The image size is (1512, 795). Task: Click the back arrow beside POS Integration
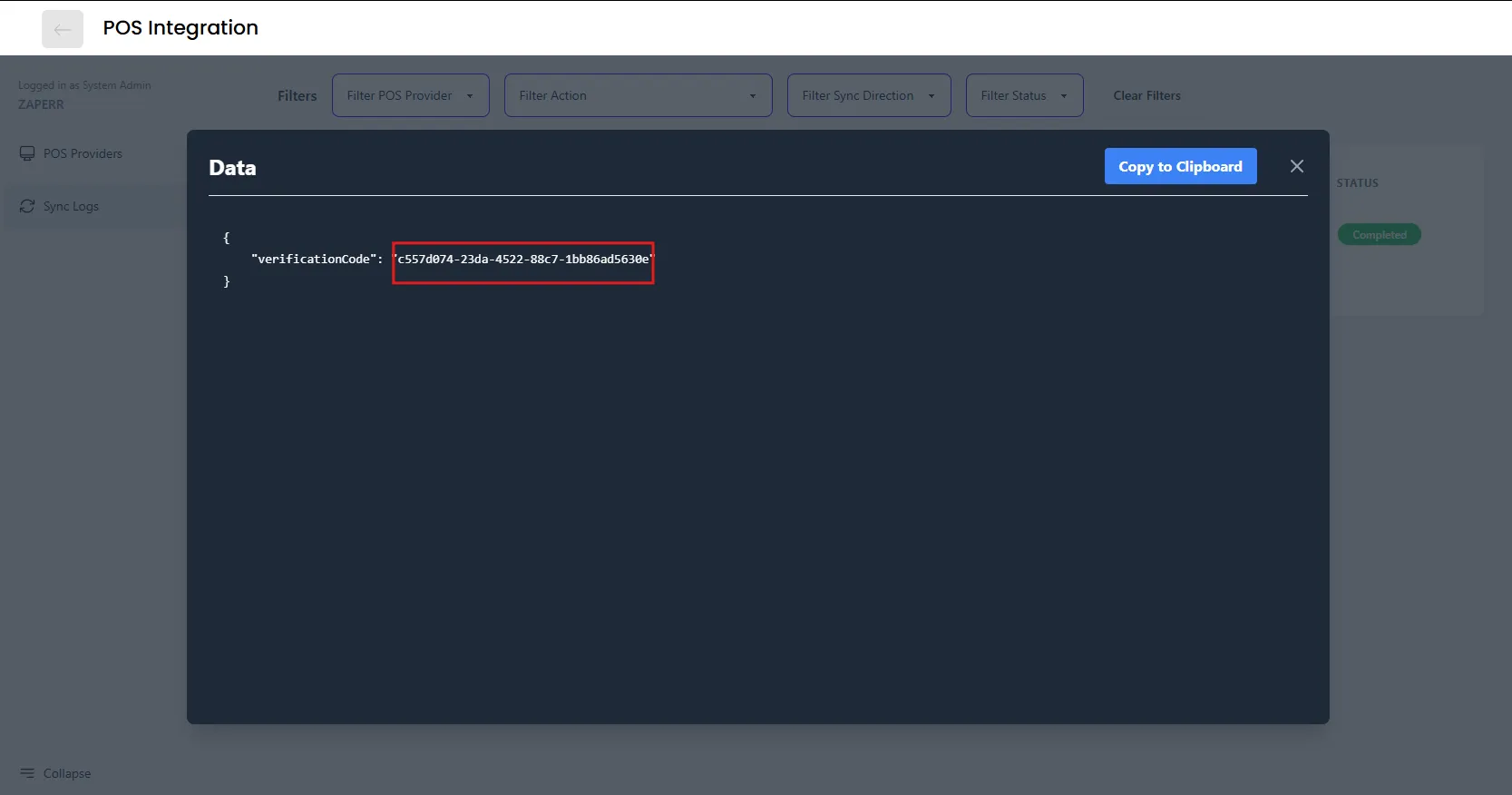(x=63, y=29)
